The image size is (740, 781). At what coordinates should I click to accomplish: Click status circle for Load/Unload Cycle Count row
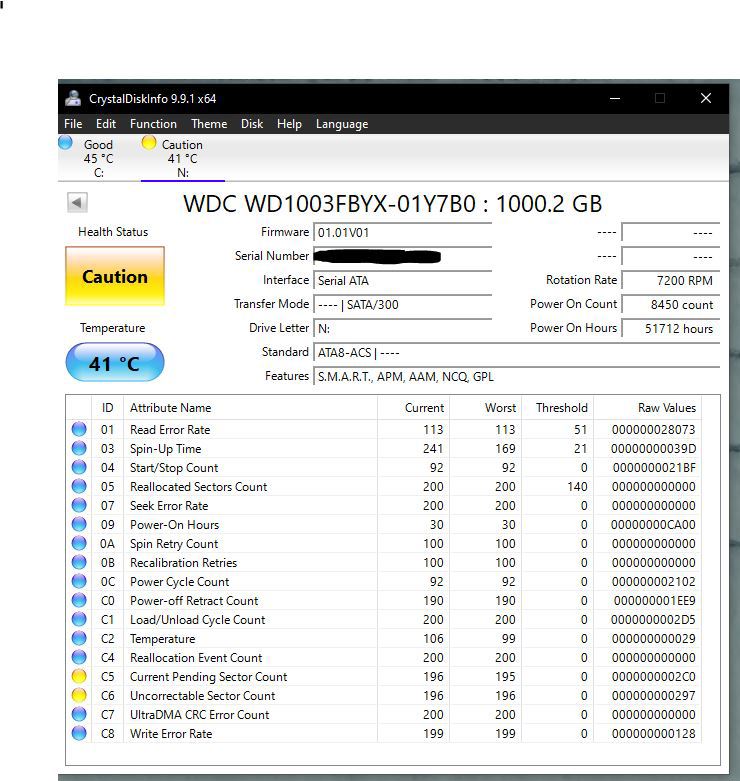(x=79, y=619)
